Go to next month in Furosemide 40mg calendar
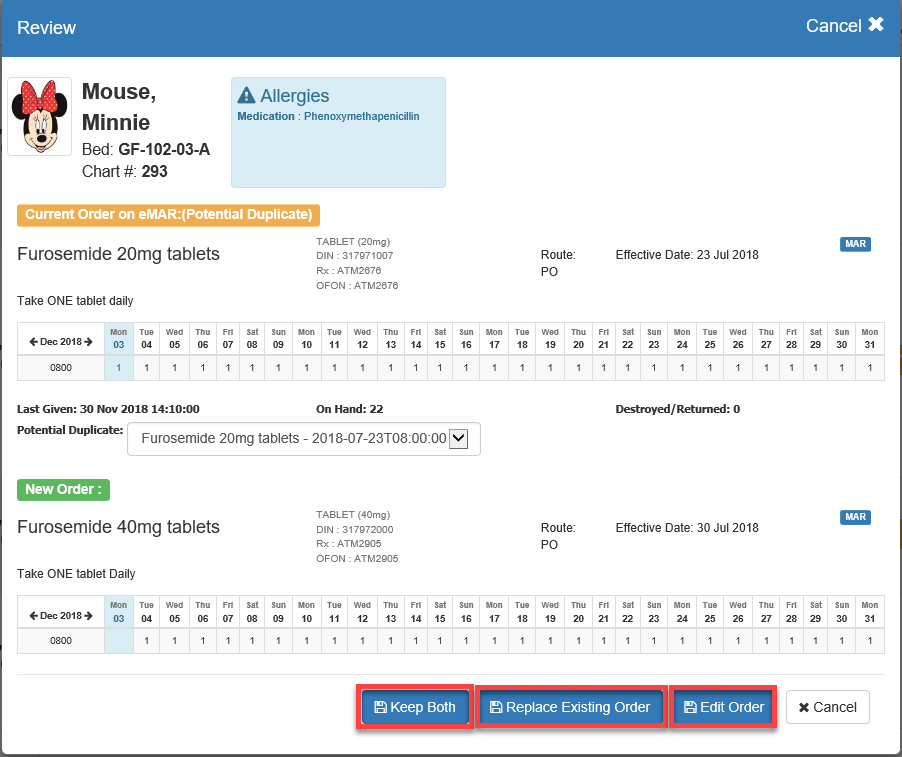902x757 pixels. click(x=88, y=615)
